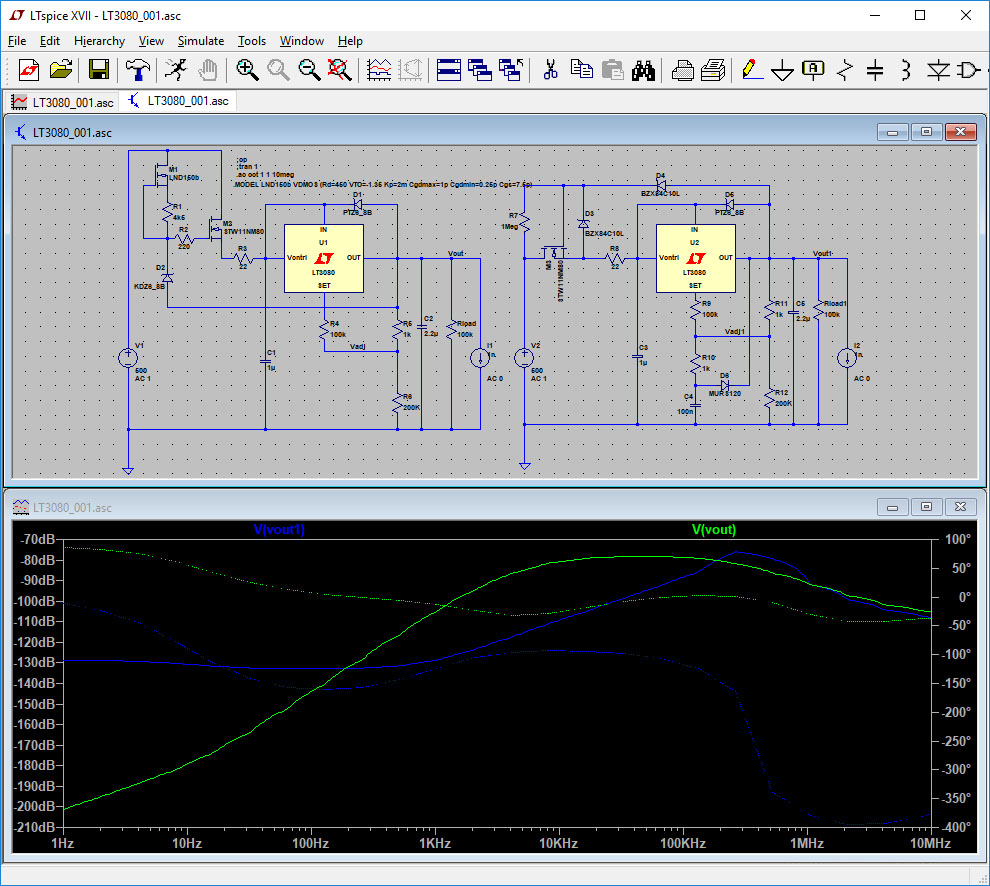Open the Window menu
990x886 pixels.
(x=302, y=41)
